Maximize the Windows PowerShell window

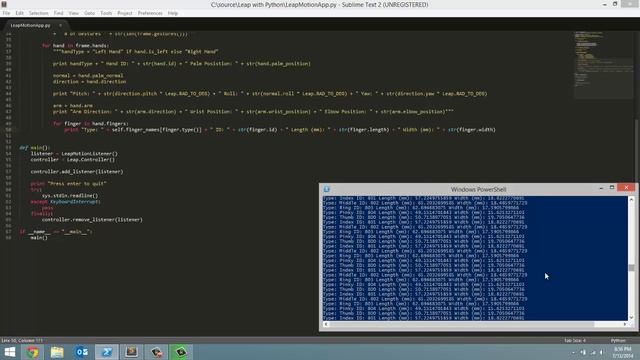click(612, 188)
